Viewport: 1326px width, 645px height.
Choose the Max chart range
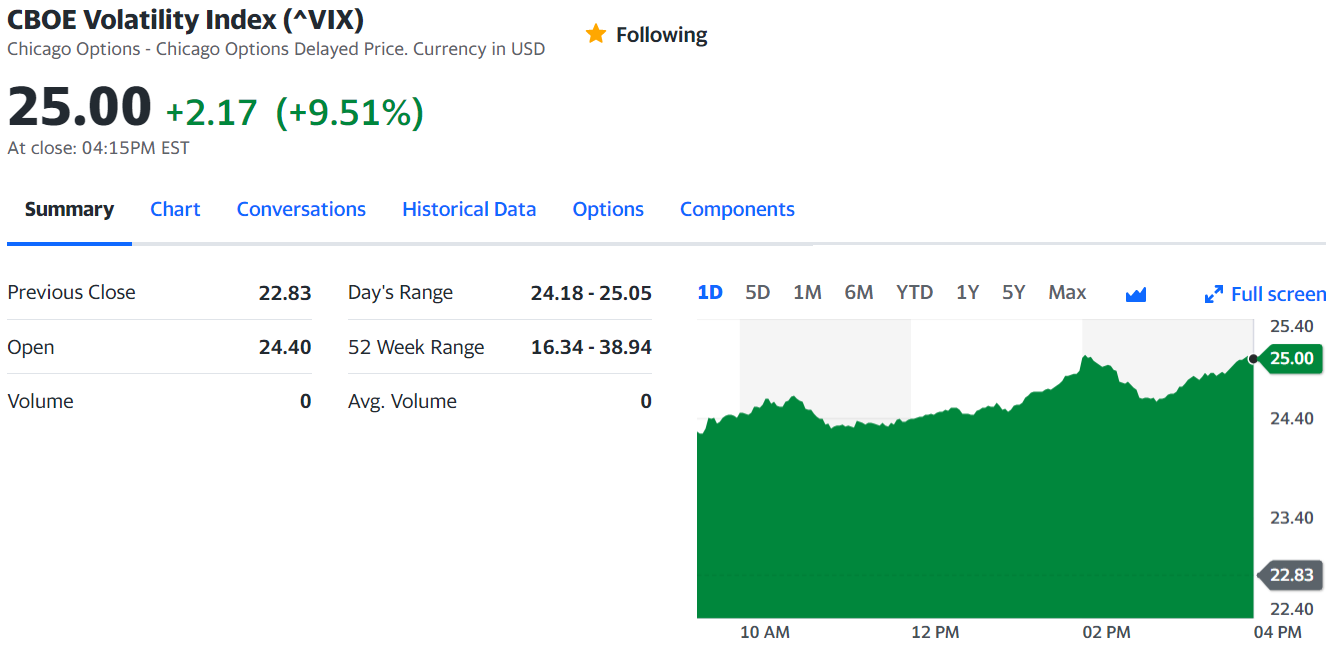point(1067,292)
